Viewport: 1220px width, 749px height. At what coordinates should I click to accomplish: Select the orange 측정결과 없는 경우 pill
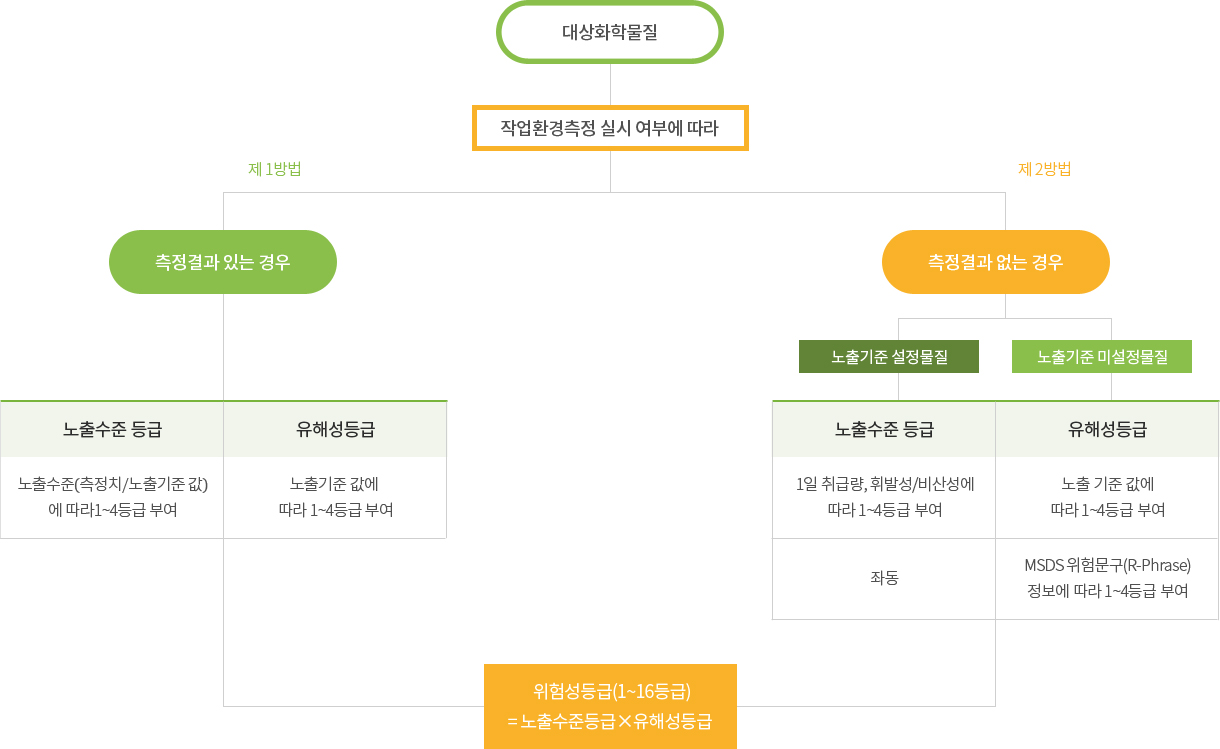996,262
